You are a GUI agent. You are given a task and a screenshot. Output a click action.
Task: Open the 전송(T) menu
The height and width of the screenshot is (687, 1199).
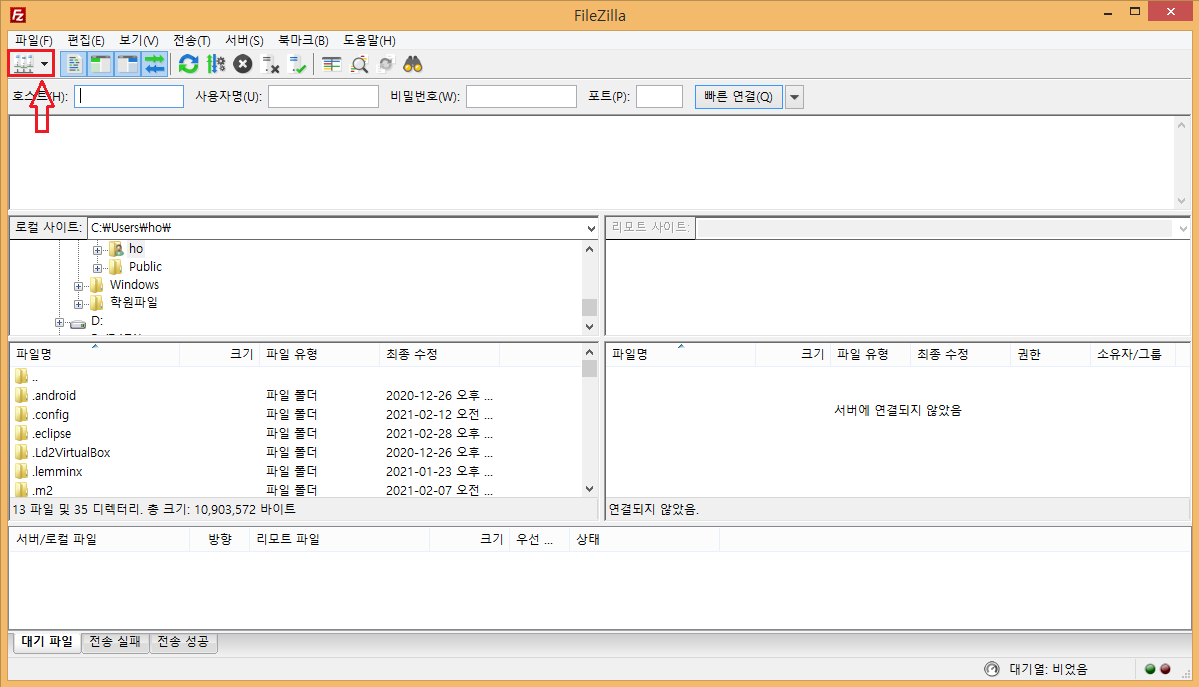(191, 41)
